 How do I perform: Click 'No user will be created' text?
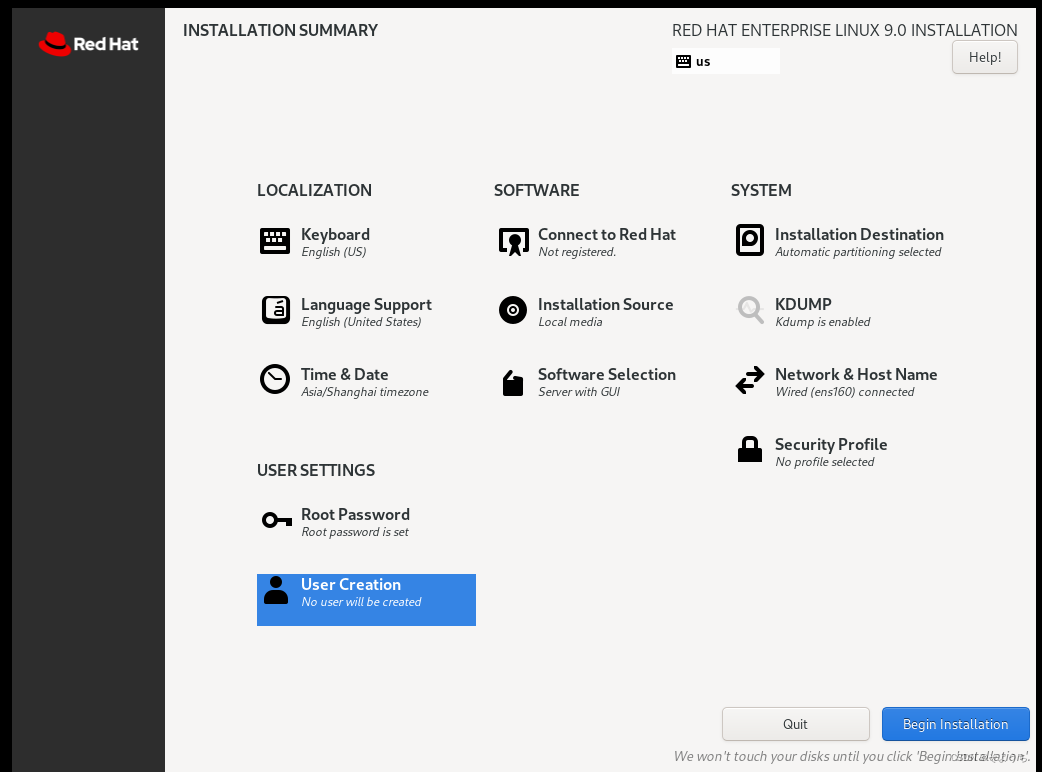(x=361, y=602)
